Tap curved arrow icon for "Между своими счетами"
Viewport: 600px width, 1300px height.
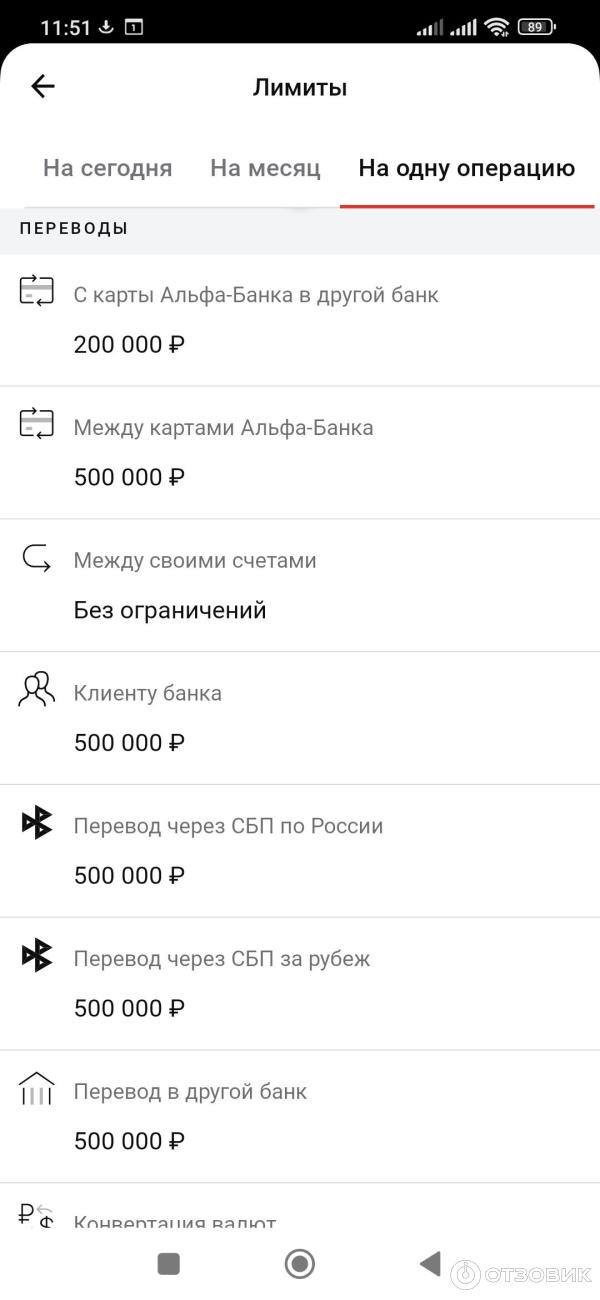34,560
